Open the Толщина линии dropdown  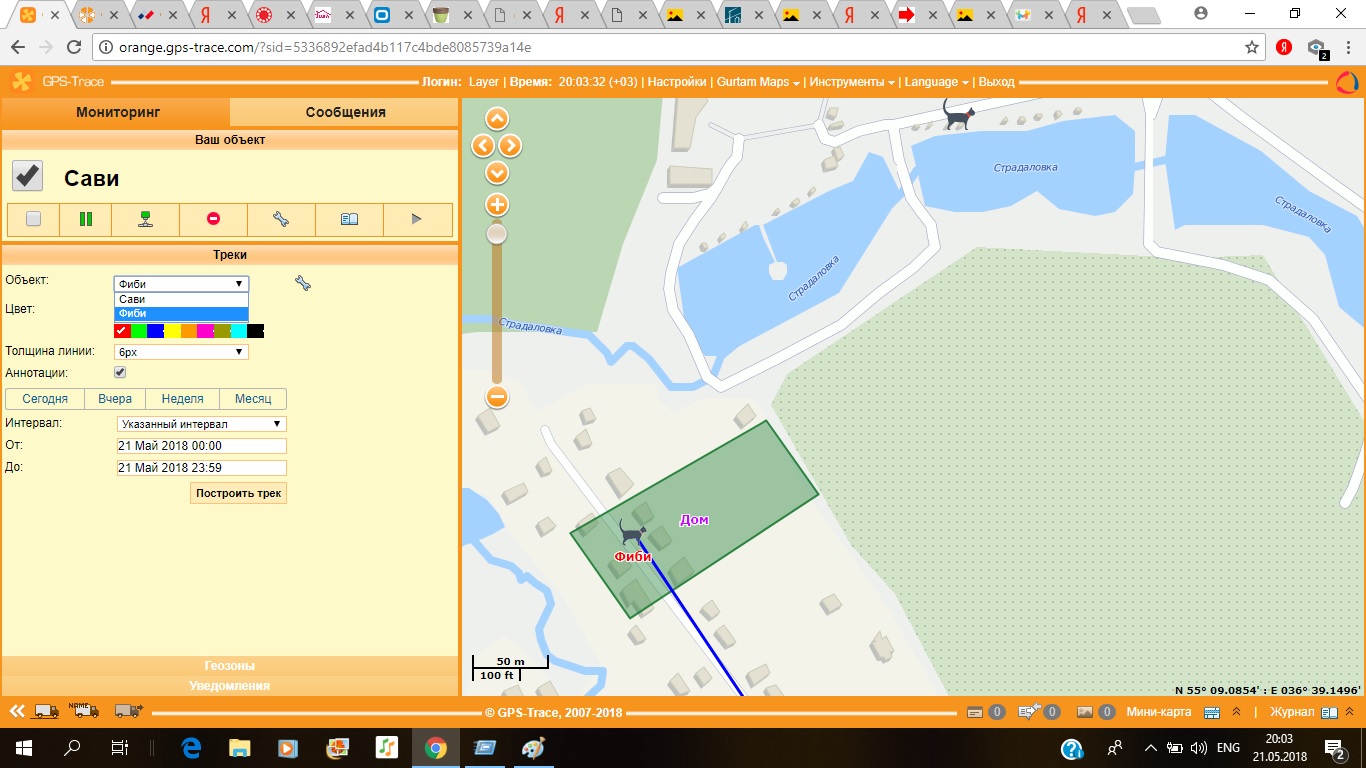[x=181, y=352]
